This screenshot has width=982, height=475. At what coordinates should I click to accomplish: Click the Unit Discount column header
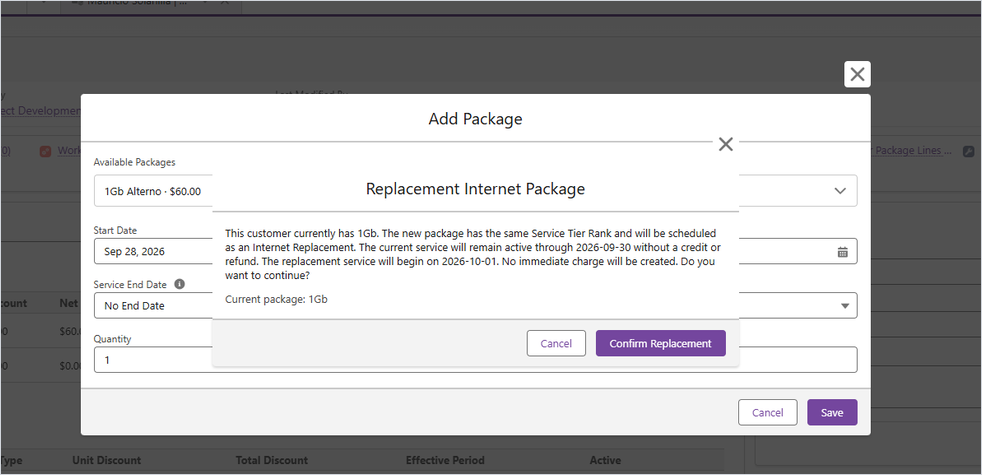click(x=106, y=460)
